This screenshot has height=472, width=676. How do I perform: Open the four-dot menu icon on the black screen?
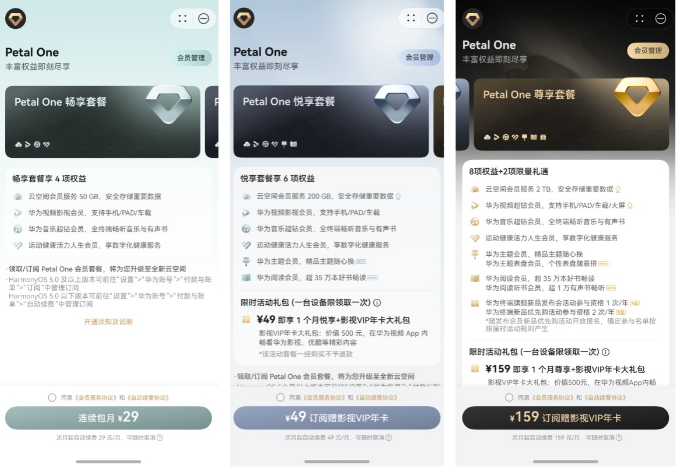(640, 19)
